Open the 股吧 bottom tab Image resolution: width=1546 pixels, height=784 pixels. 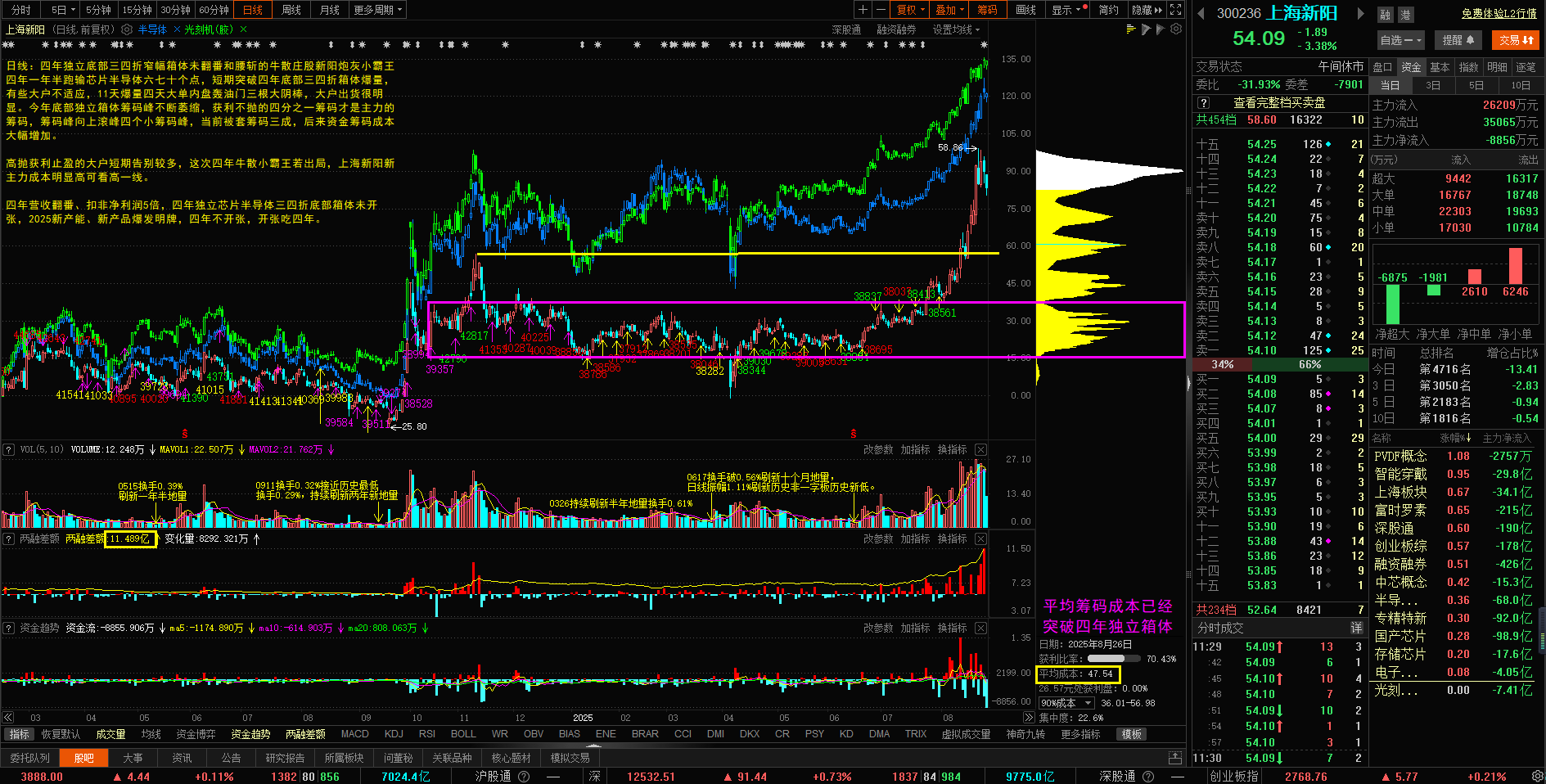[x=83, y=758]
